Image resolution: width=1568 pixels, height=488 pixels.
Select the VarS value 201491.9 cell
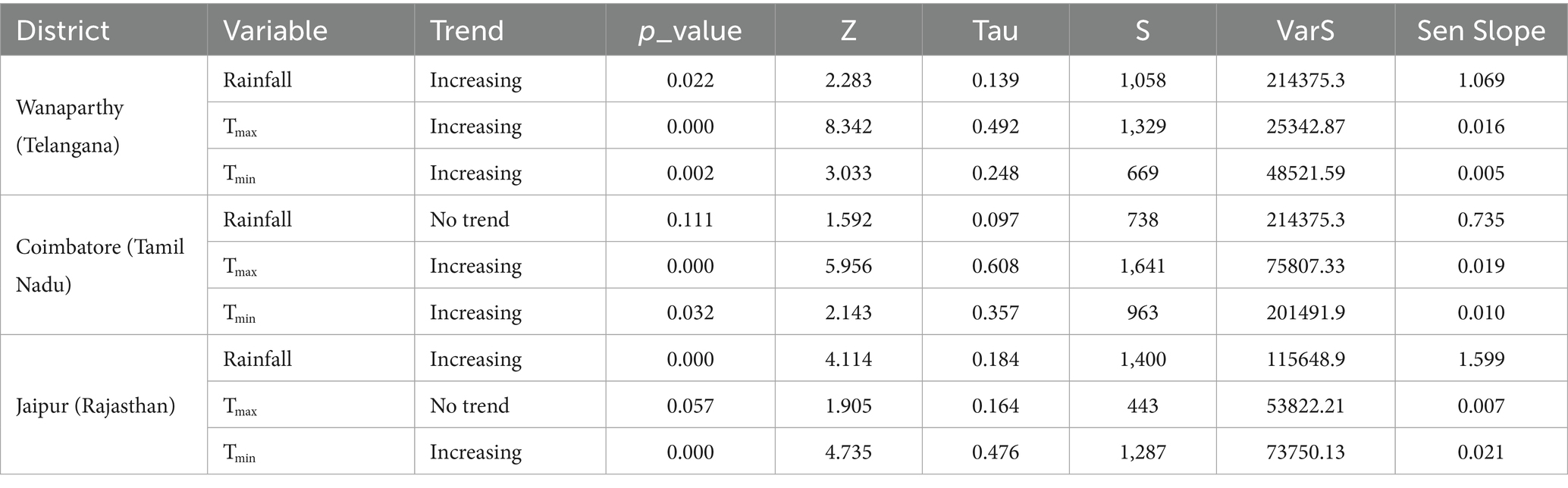click(x=1305, y=312)
